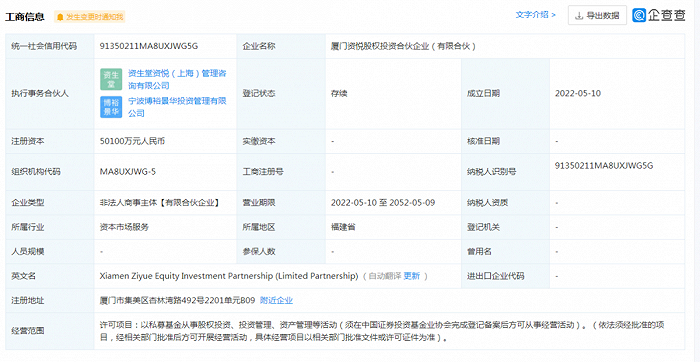Screen dimensions: 700x362
Task: Click the 导出数据 export button
Action: coord(597,16)
